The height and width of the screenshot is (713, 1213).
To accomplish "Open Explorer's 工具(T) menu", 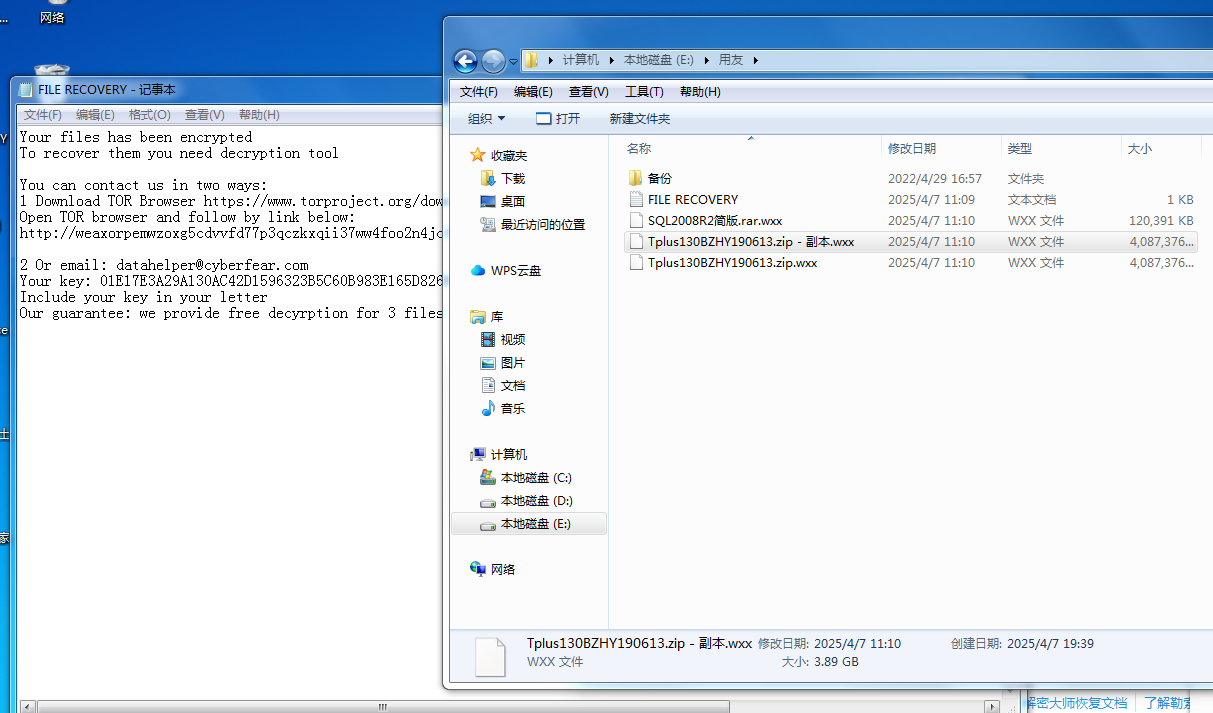I will [644, 91].
